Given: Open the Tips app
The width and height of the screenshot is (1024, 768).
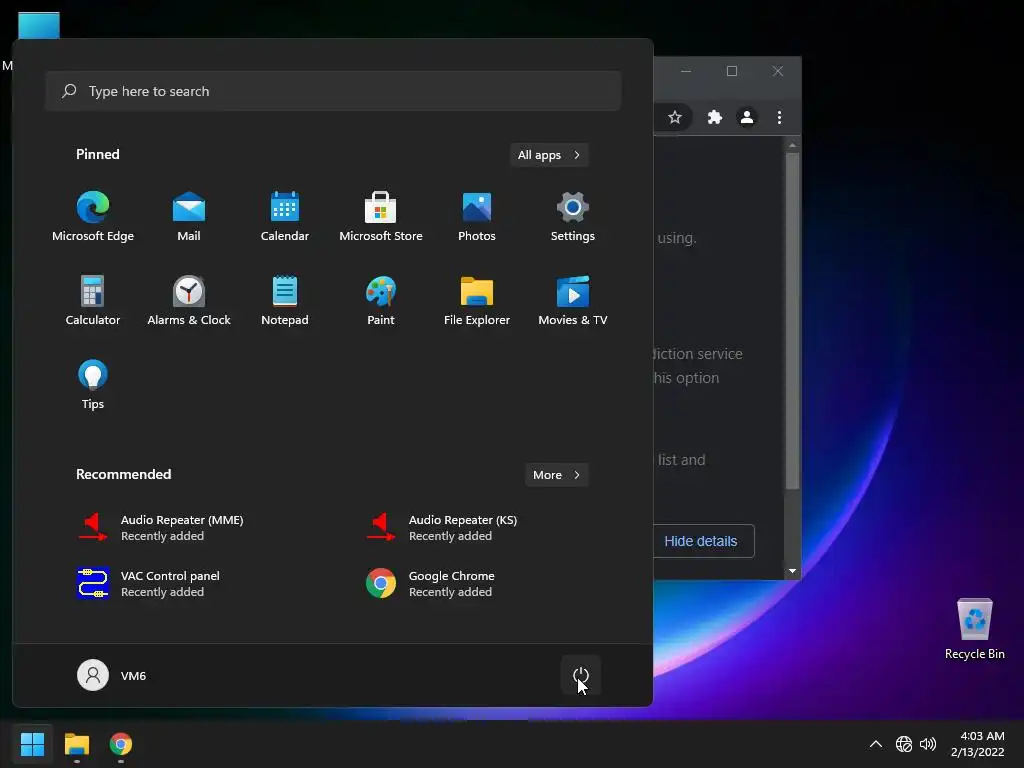Looking at the screenshot, I should pos(93,384).
